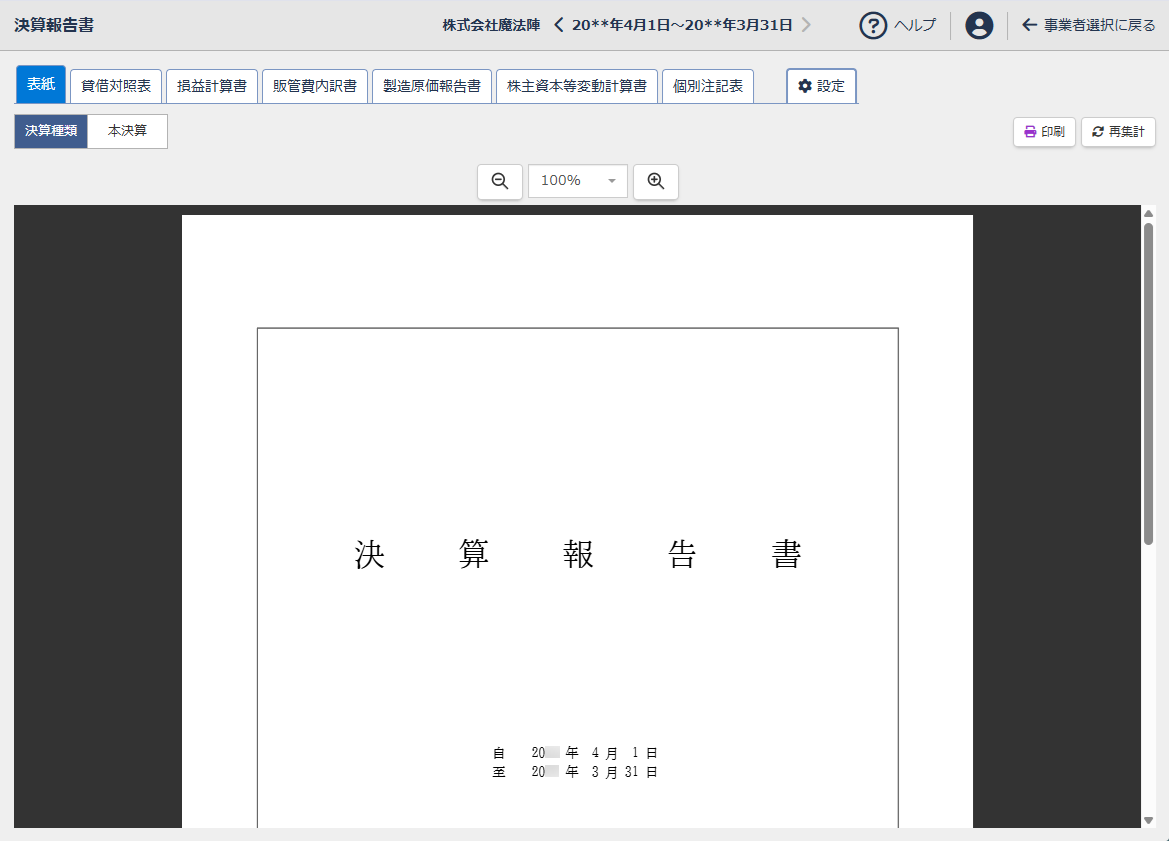Image resolution: width=1169 pixels, height=841 pixels.
Task: Open the settings gear tab
Action: point(821,86)
